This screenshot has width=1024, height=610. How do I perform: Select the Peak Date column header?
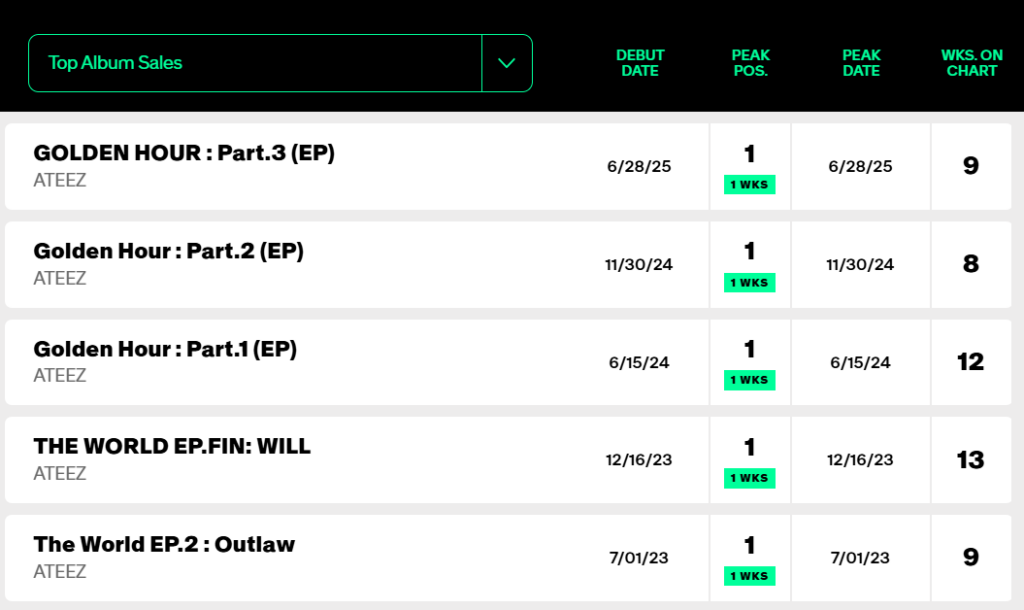(x=861, y=63)
